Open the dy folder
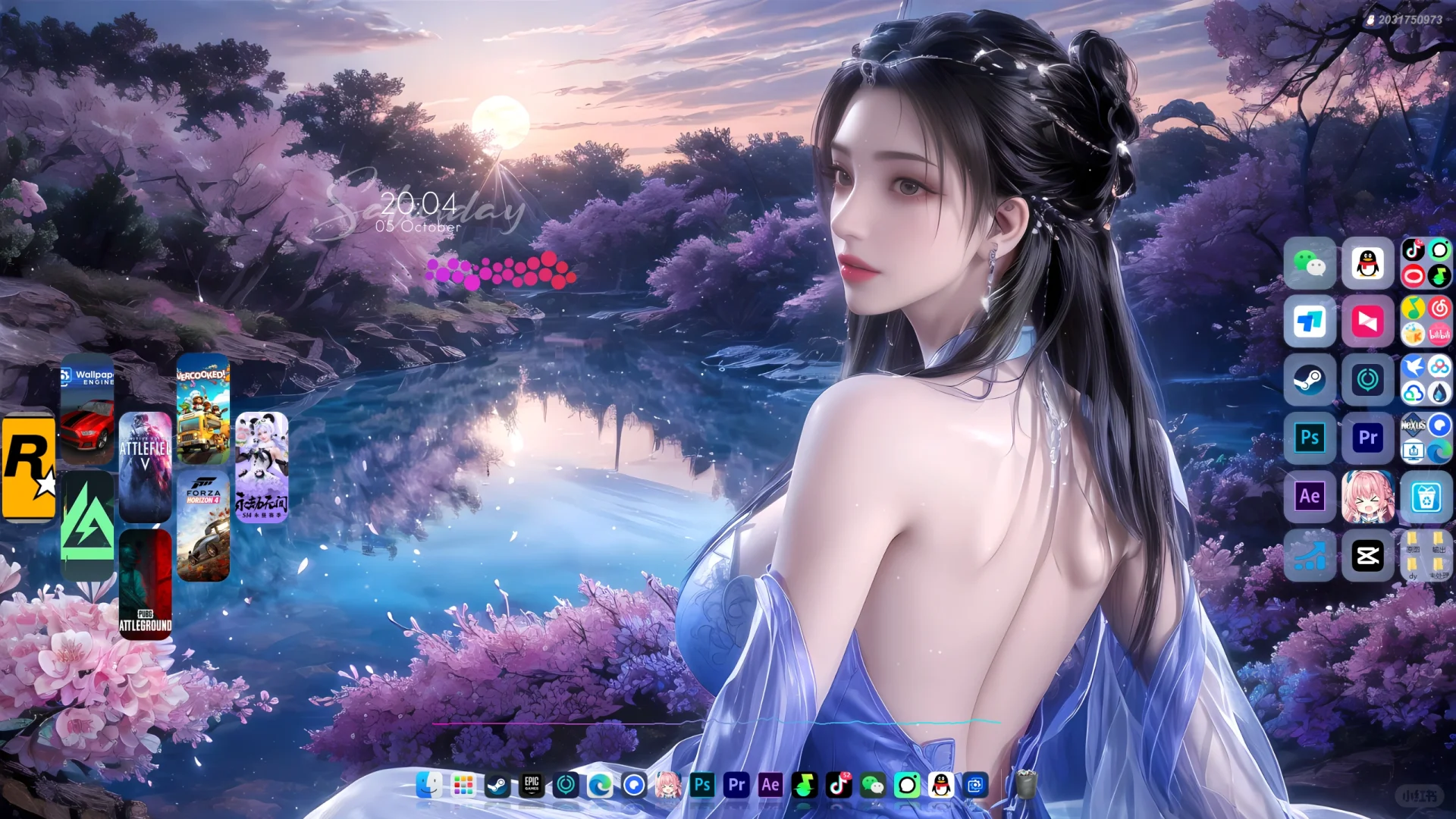This screenshot has height=819, width=1456. (1413, 569)
